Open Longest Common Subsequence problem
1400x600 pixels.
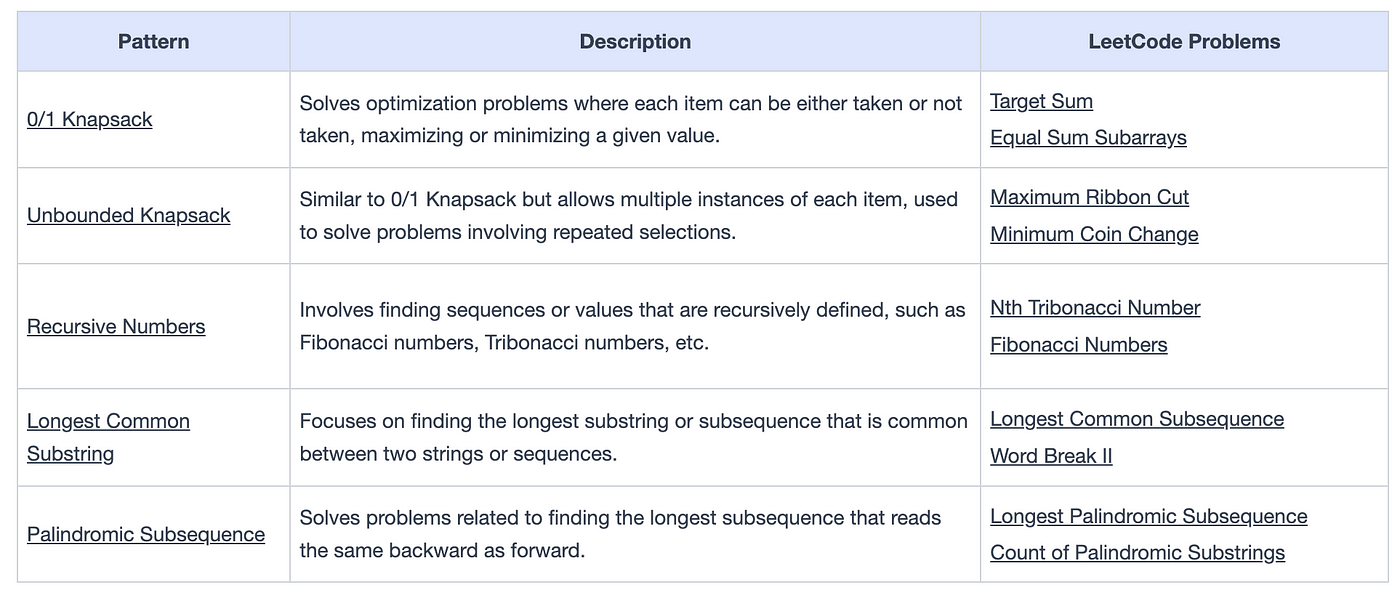(x=1137, y=419)
